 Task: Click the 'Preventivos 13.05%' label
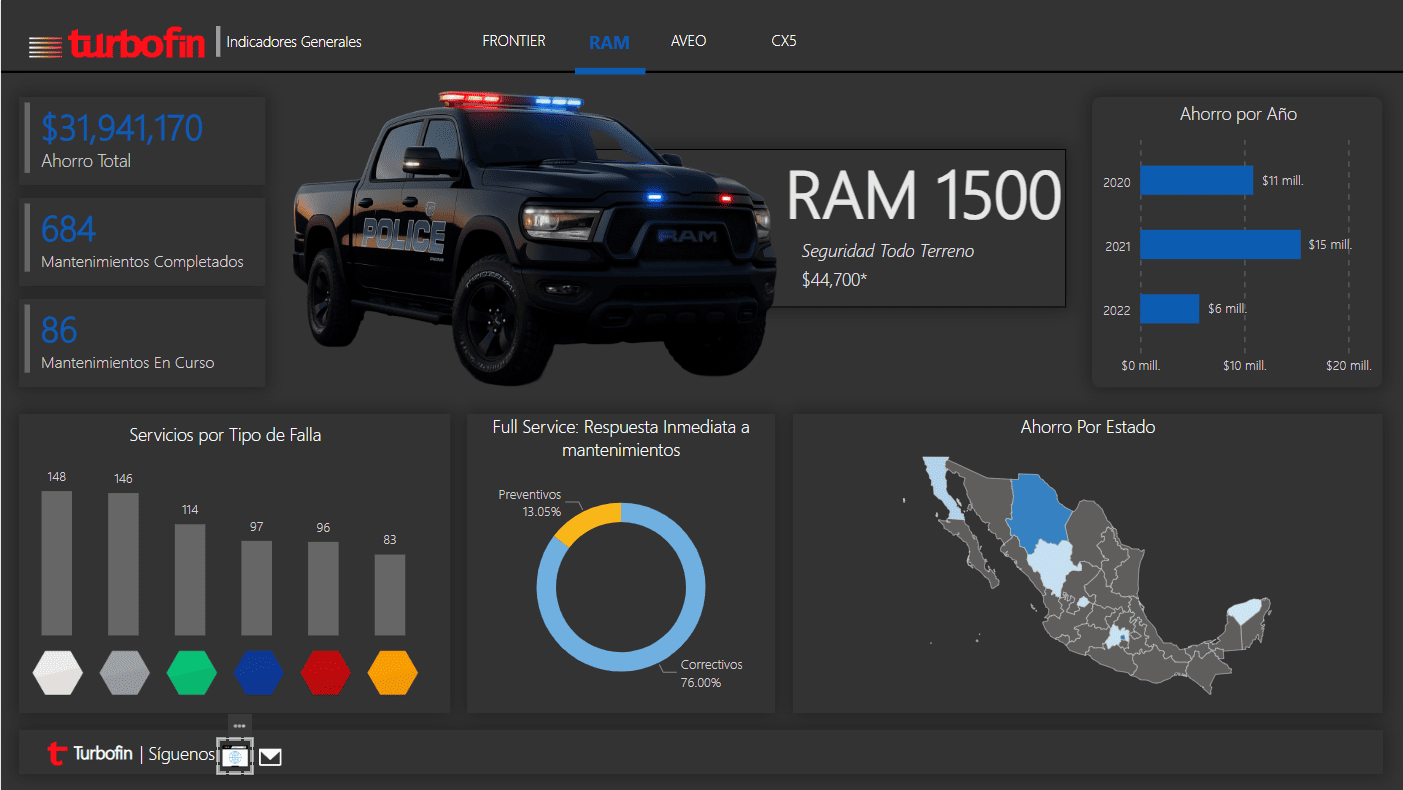click(529, 503)
